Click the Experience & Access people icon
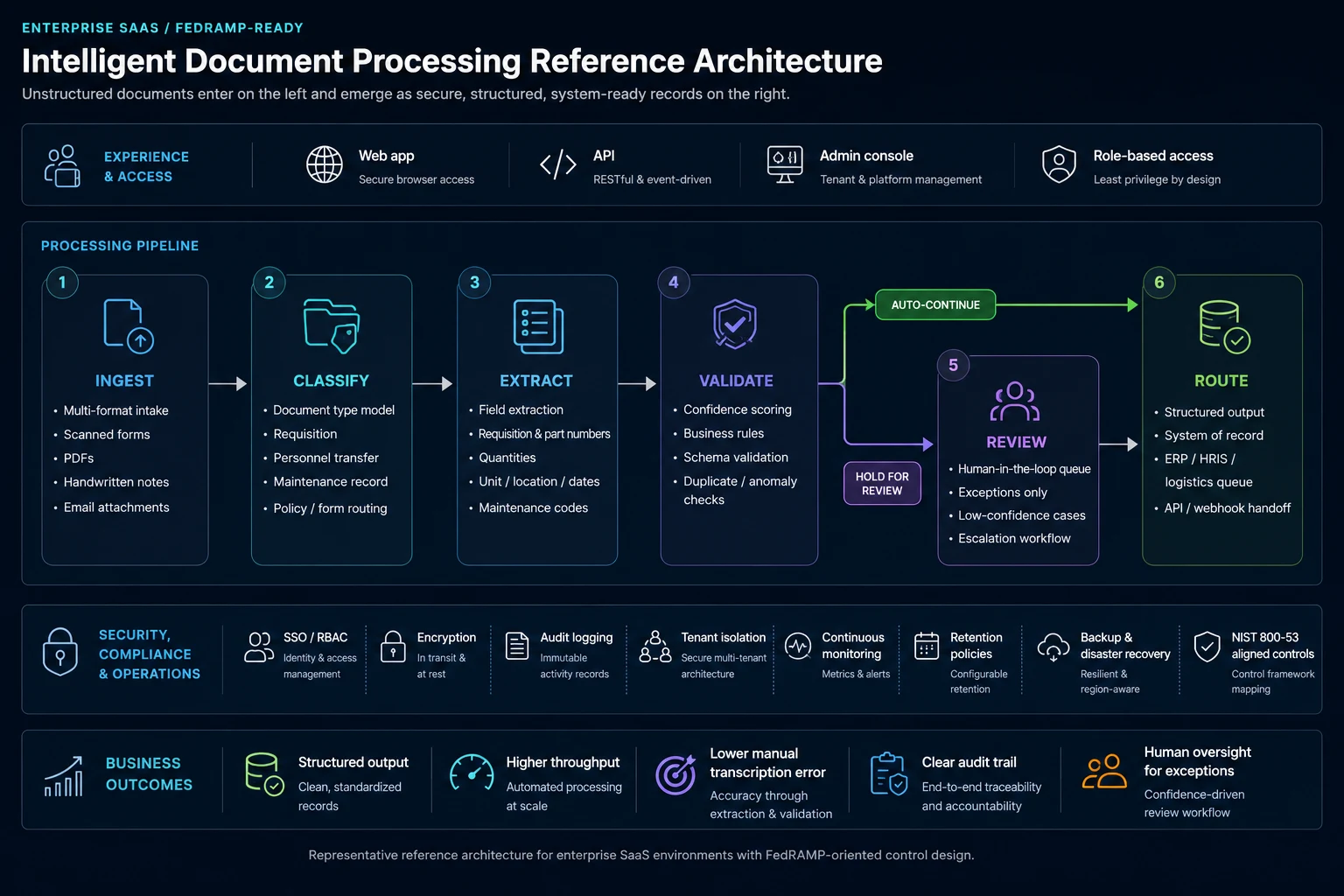 (63, 165)
